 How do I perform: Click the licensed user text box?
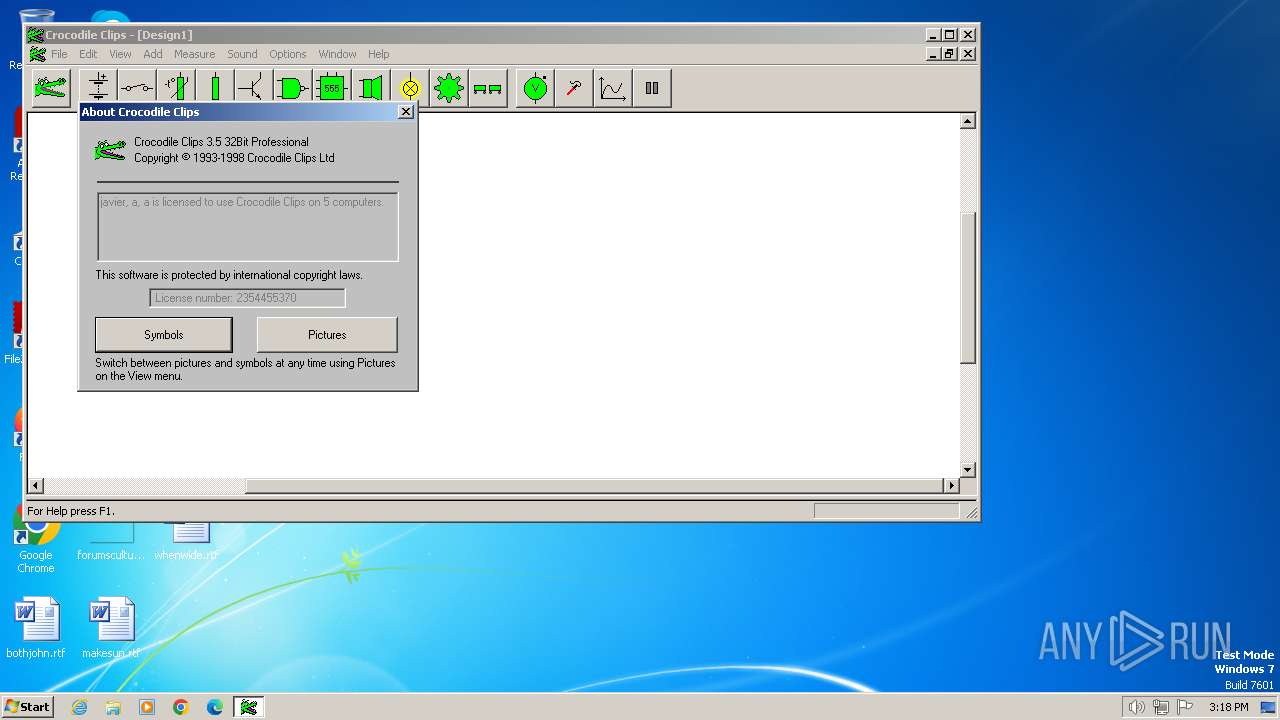pyautogui.click(x=247, y=227)
